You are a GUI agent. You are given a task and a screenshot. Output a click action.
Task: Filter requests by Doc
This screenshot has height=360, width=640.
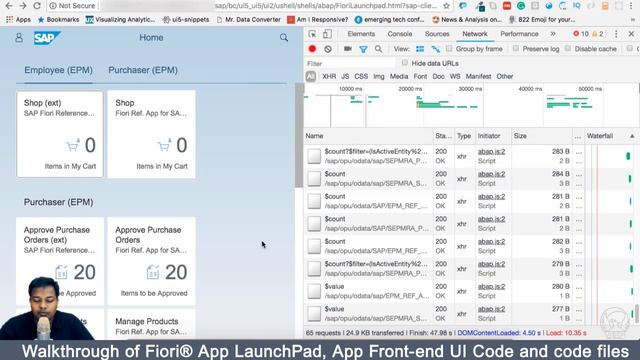[438, 76]
